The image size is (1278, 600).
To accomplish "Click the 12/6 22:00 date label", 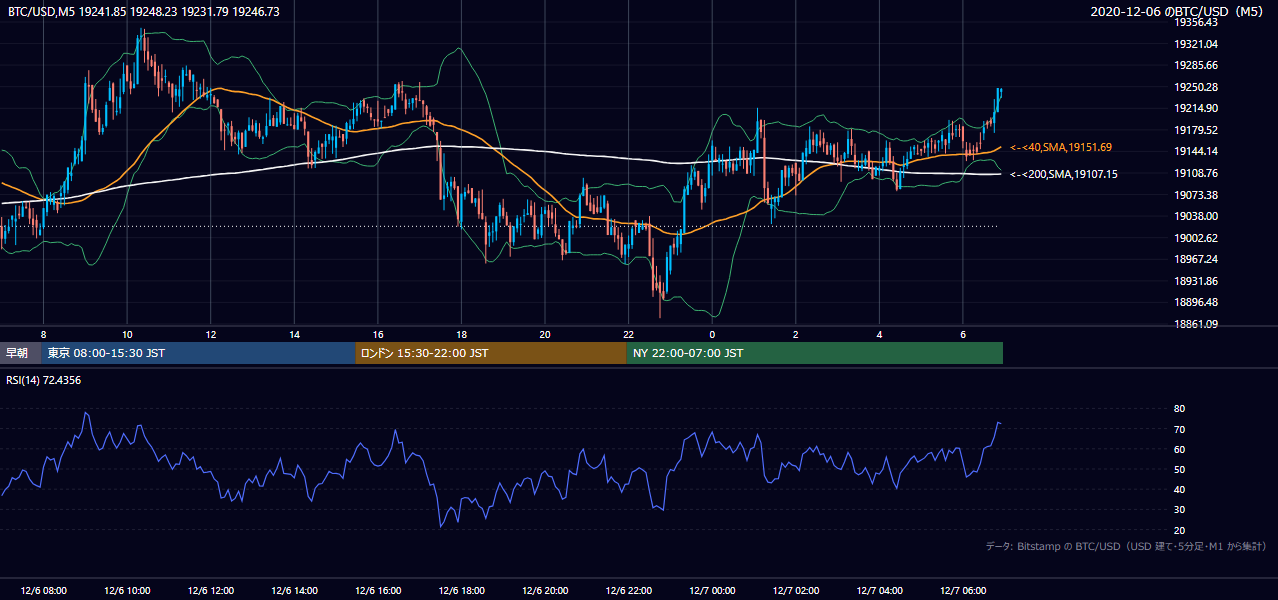I will click(630, 591).
